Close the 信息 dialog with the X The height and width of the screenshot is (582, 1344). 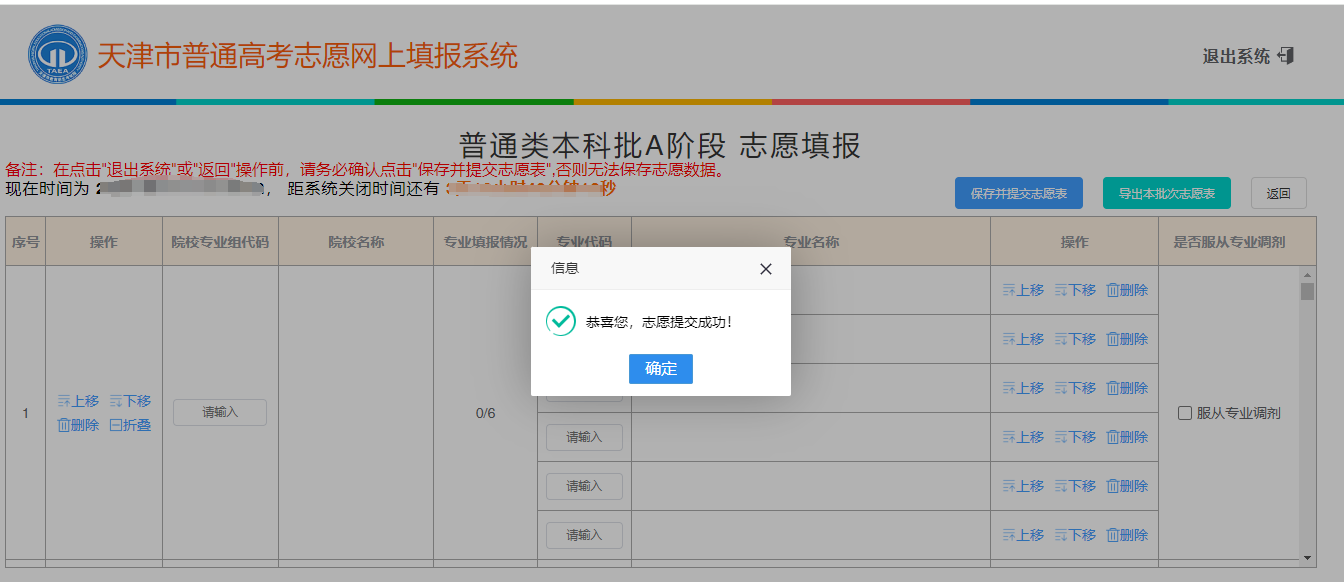pos(766,269)
